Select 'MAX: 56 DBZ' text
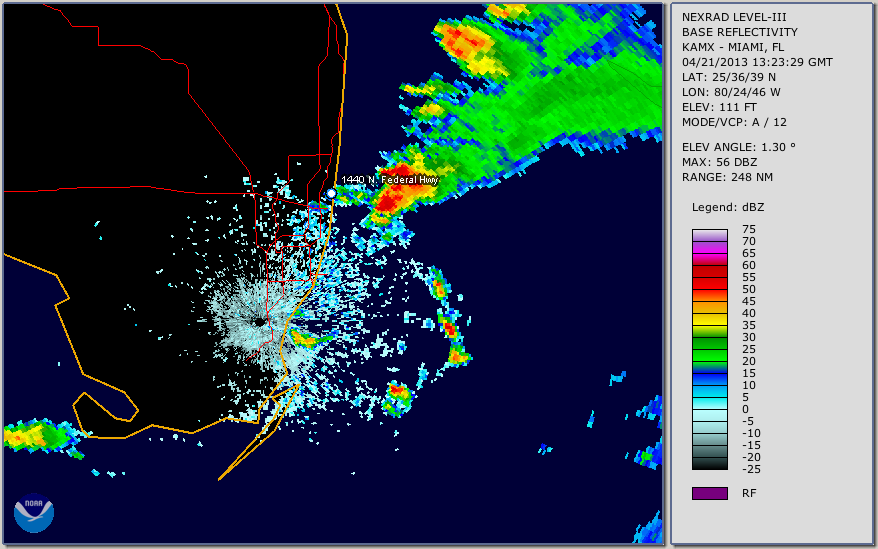The image size is (878, 549). point(720,162)
